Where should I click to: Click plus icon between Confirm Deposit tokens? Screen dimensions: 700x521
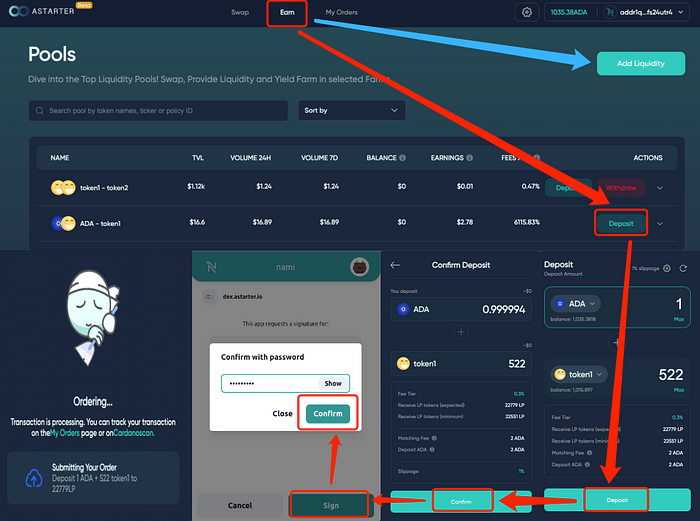point(461,332)
